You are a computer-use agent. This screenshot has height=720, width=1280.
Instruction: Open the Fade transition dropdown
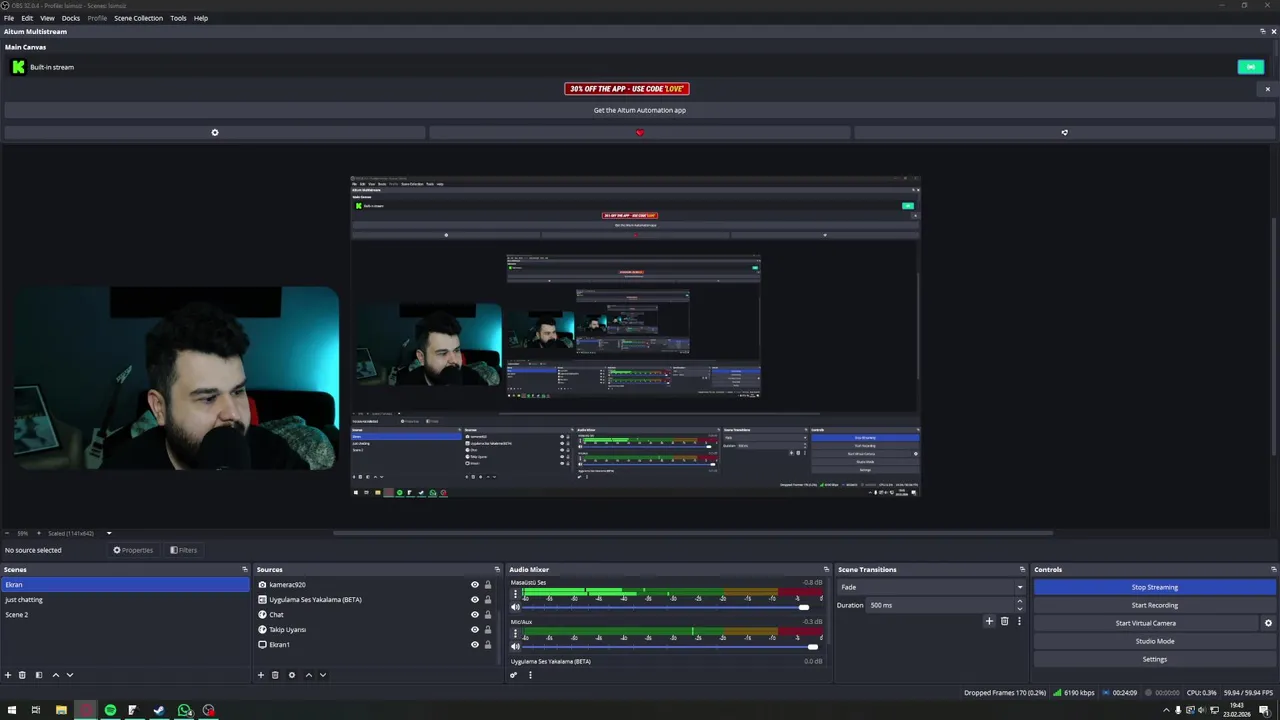931,587
